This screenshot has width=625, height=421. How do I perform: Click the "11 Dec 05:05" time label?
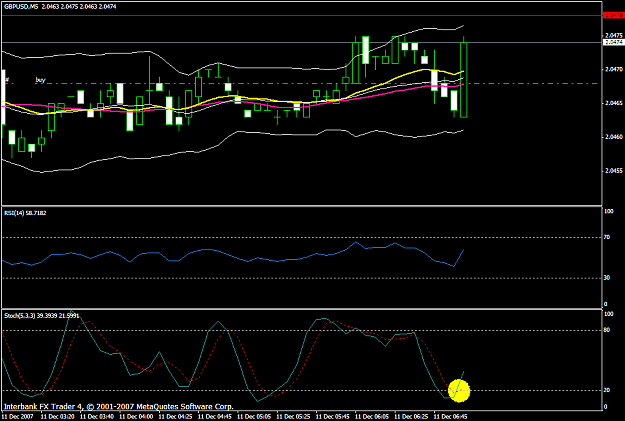254,417
